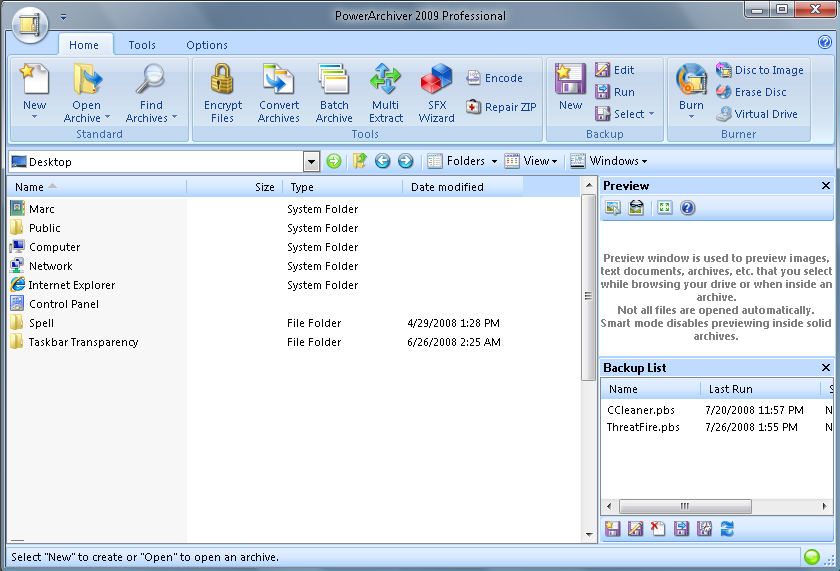Close the Preview panel
The image size is (840, 571).
[826, 185]
